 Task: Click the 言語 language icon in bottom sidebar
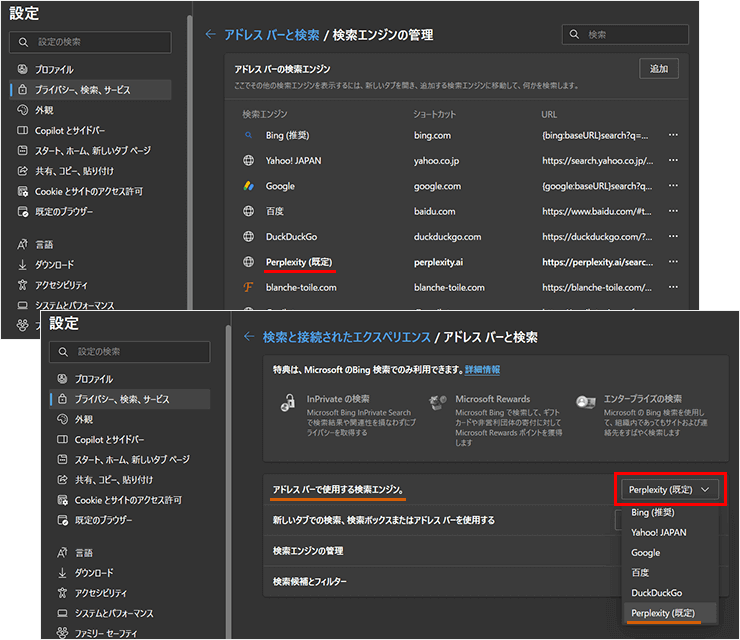[x=62, y=553]
